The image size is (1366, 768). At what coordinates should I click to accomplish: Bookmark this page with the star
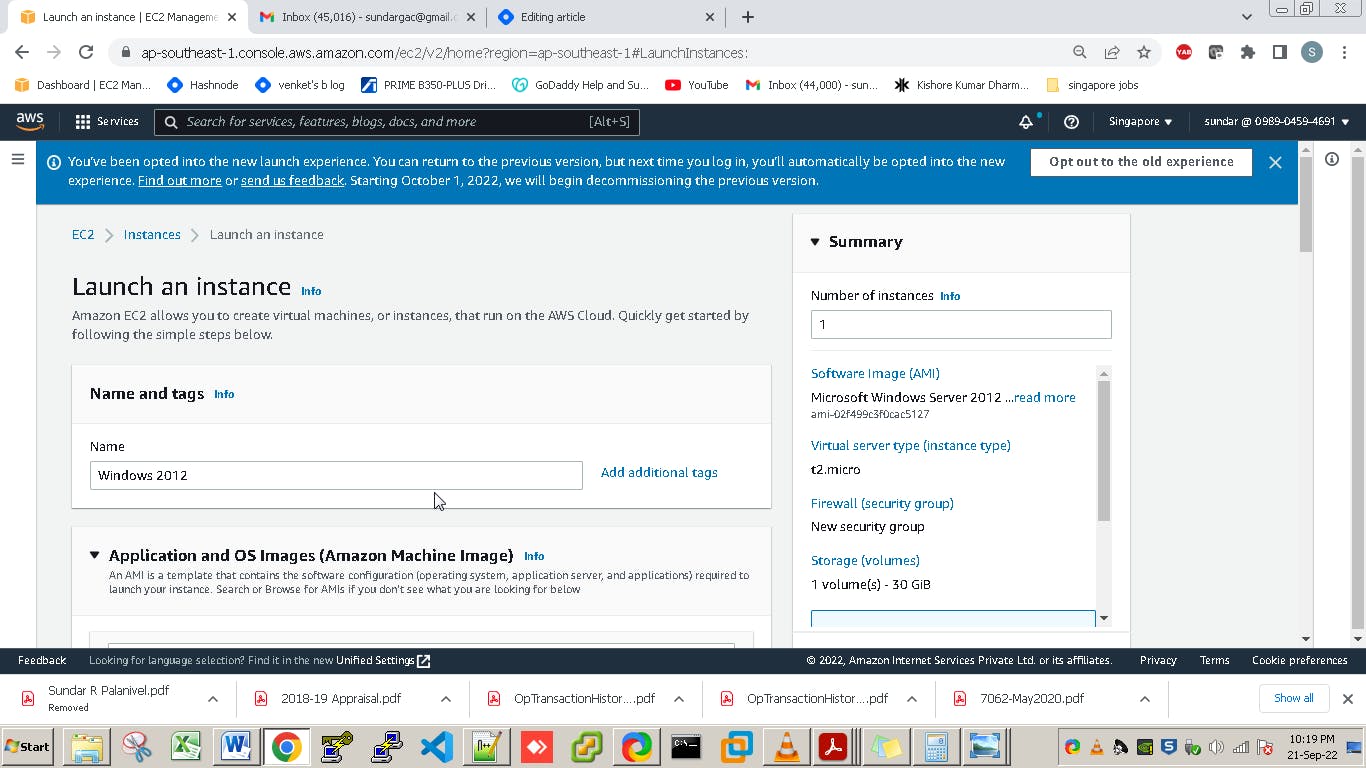click(1144, 52)
